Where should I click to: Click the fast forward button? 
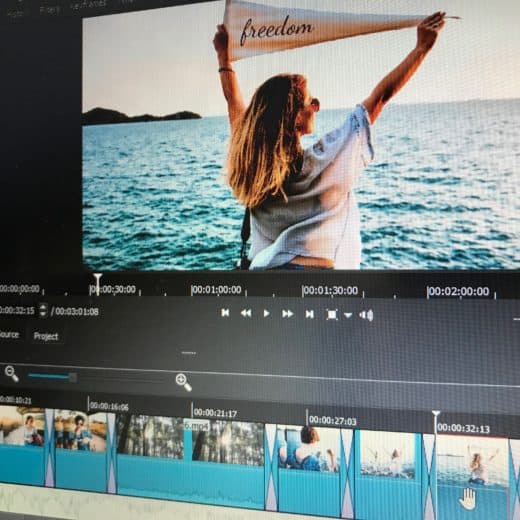coord(287,314)
